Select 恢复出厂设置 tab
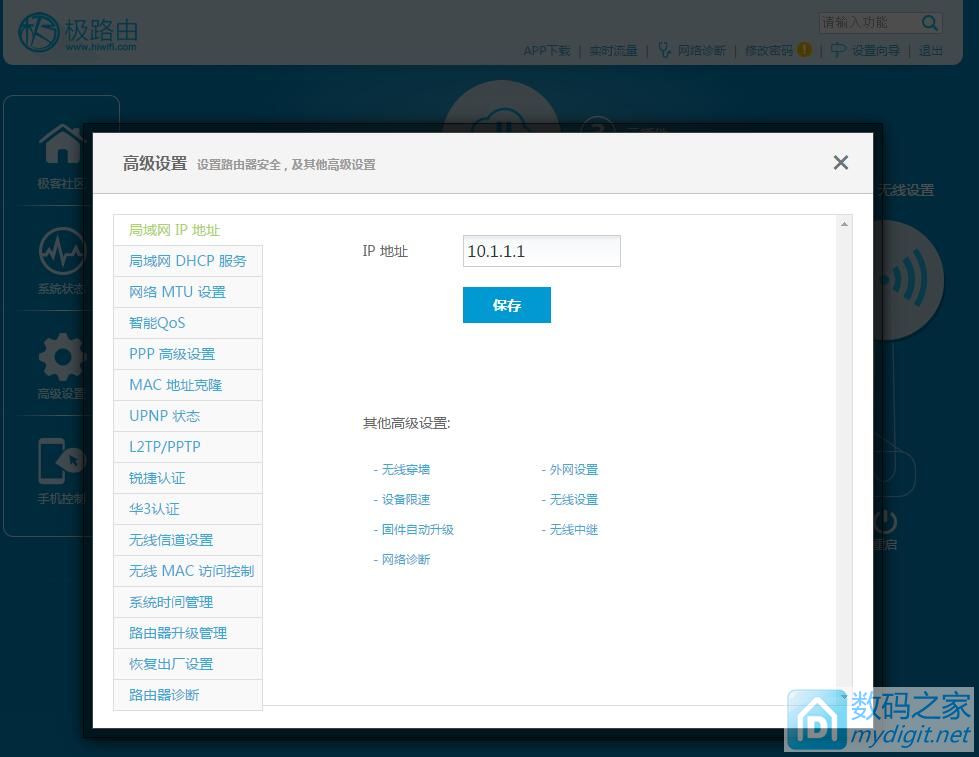The height and width of the screenshot is (757, 979). tap(188, 664)
